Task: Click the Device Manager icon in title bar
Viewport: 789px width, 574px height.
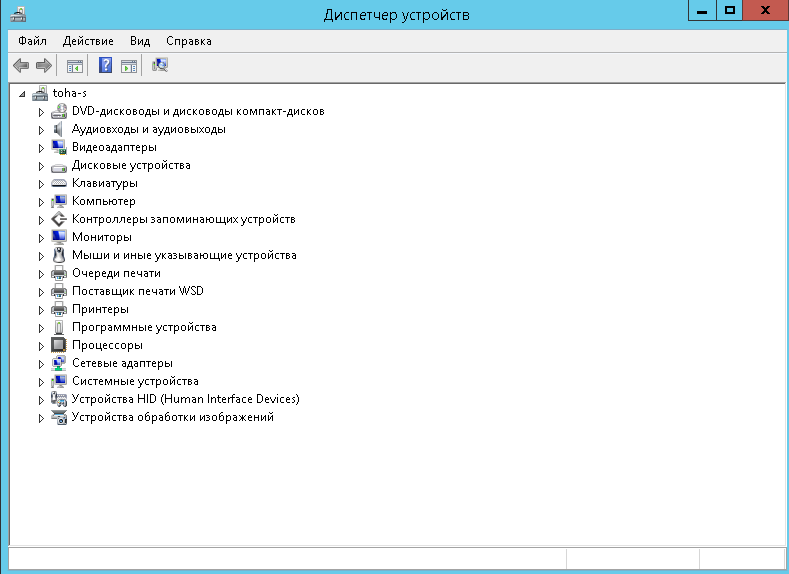Action: (x=19, y=14)
